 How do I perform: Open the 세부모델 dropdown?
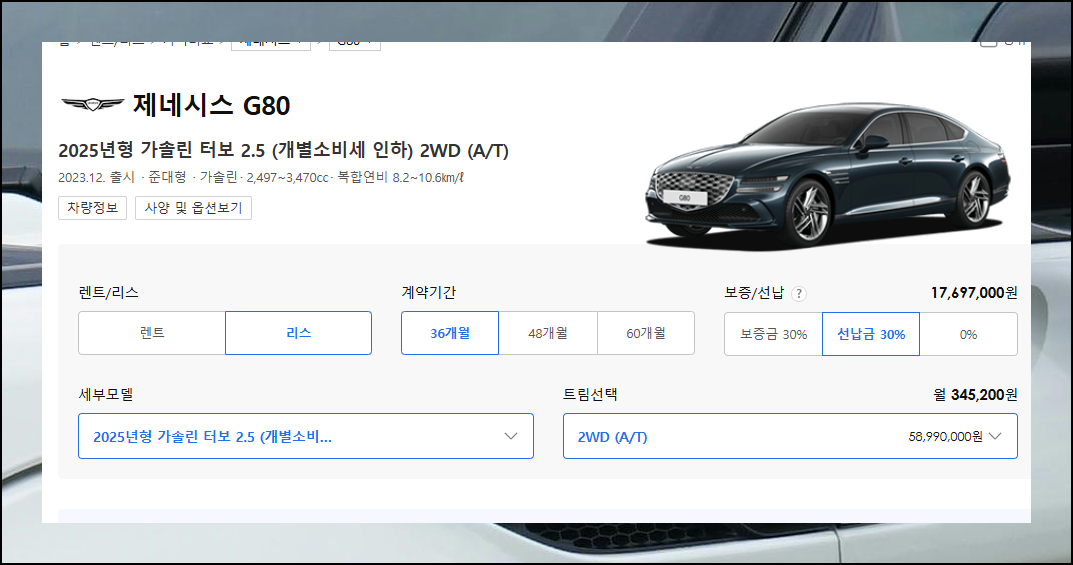coord(306,436)
